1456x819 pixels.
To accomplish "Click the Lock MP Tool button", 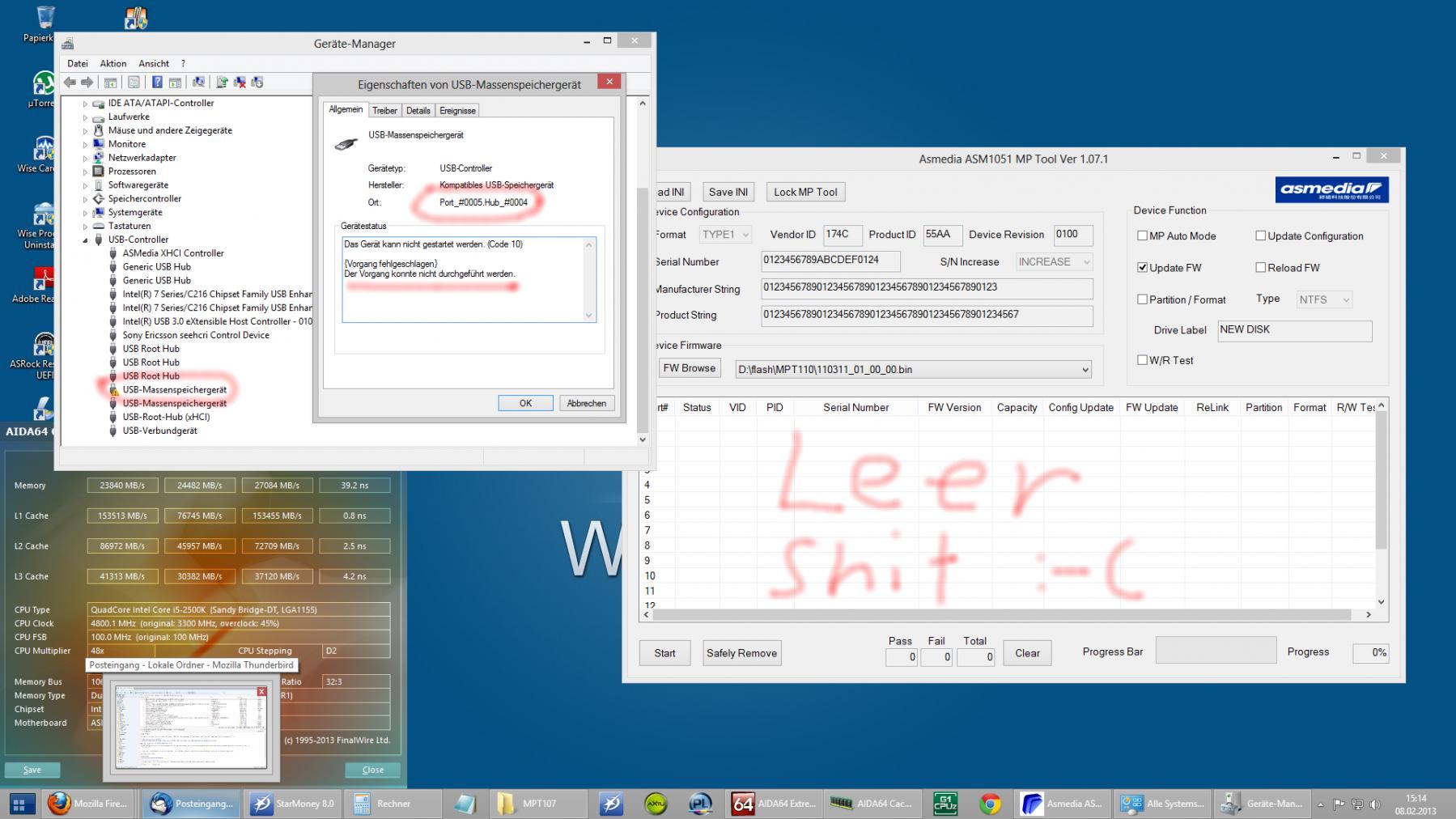I will pos(805,192).
